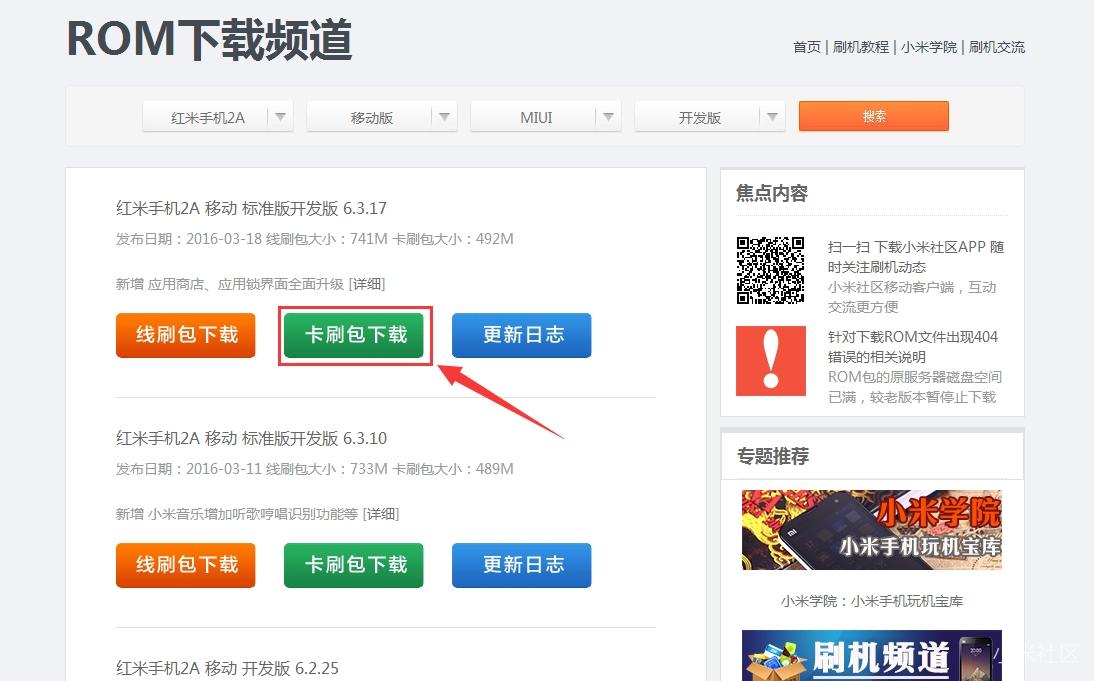Open the 刷机教程 navigation link

pyautogui.click(x=862, y=47)
